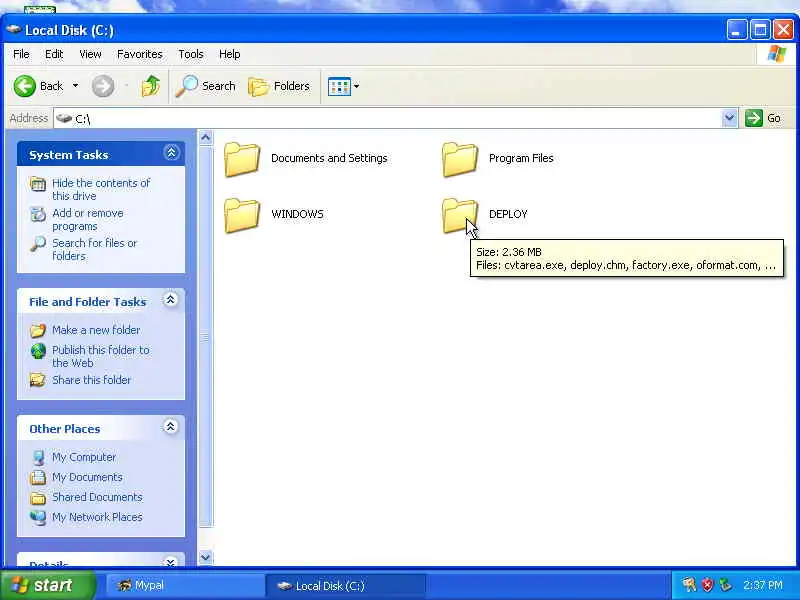
Task: Click the Go button
Action: [x=763, y=118]
